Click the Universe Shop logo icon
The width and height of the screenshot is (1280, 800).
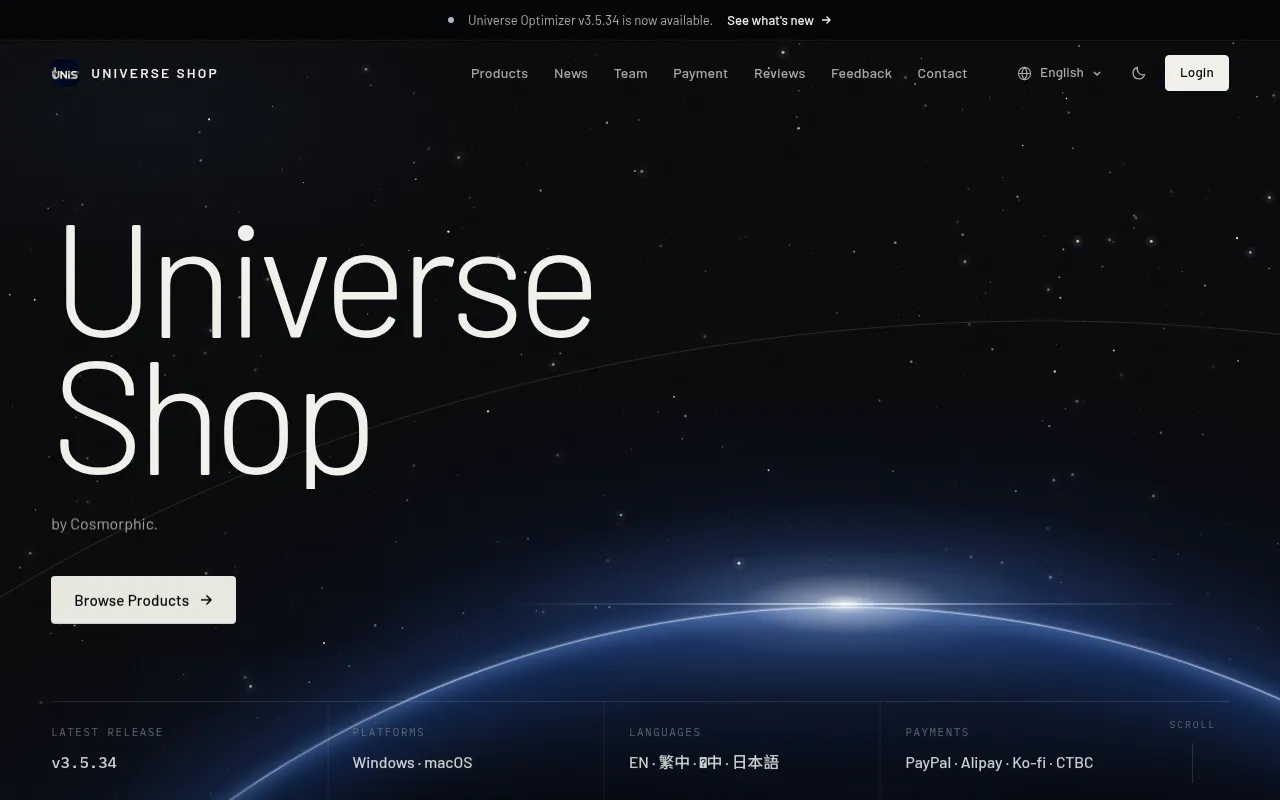pyautogui.click(x=65, y=73)
